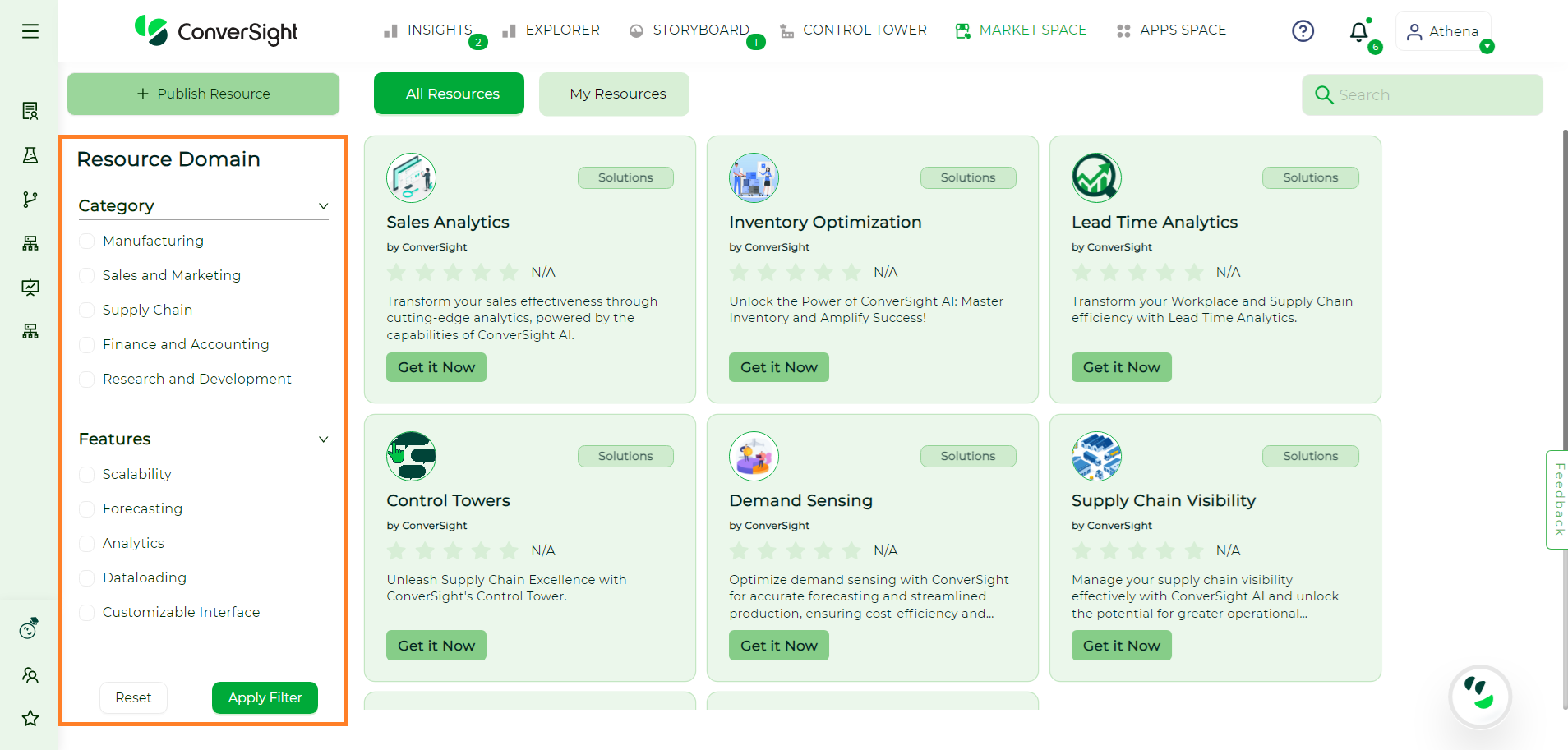This screenshot has height=750, width=1568.
Task: Open the hamburger menu icon
Action: (30, 31)
